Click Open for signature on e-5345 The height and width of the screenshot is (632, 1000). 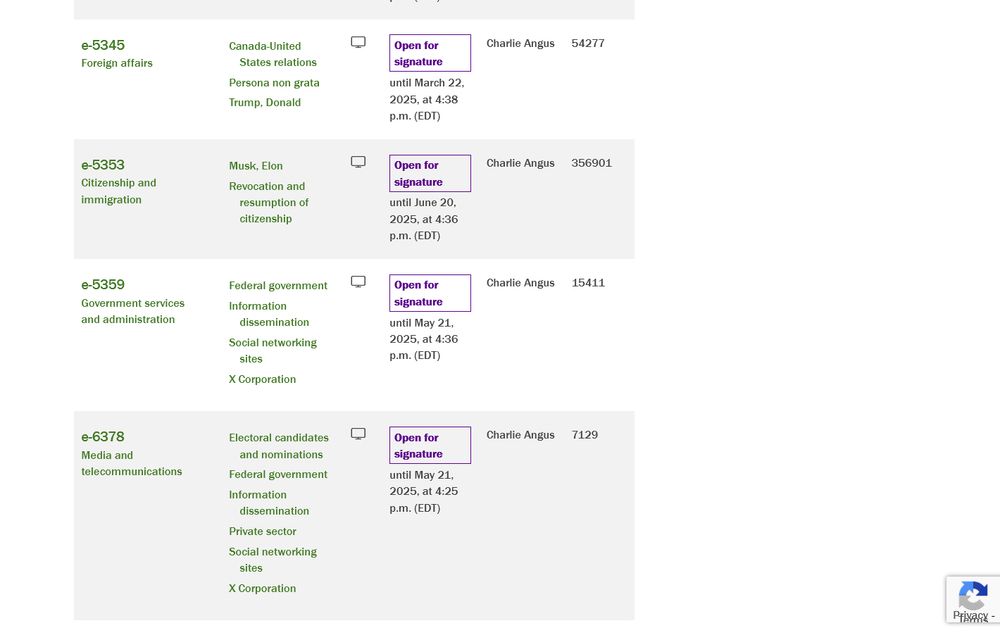tap(430, 53)
